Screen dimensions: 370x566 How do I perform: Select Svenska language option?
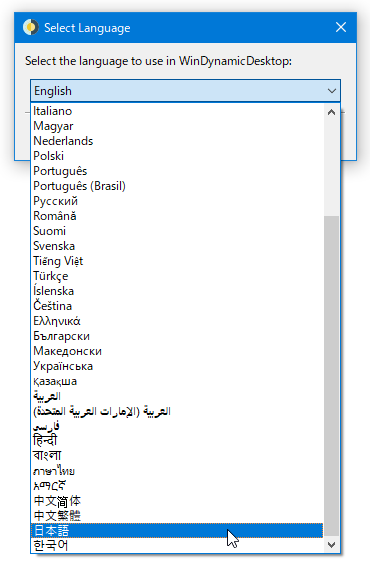point(177,246)
